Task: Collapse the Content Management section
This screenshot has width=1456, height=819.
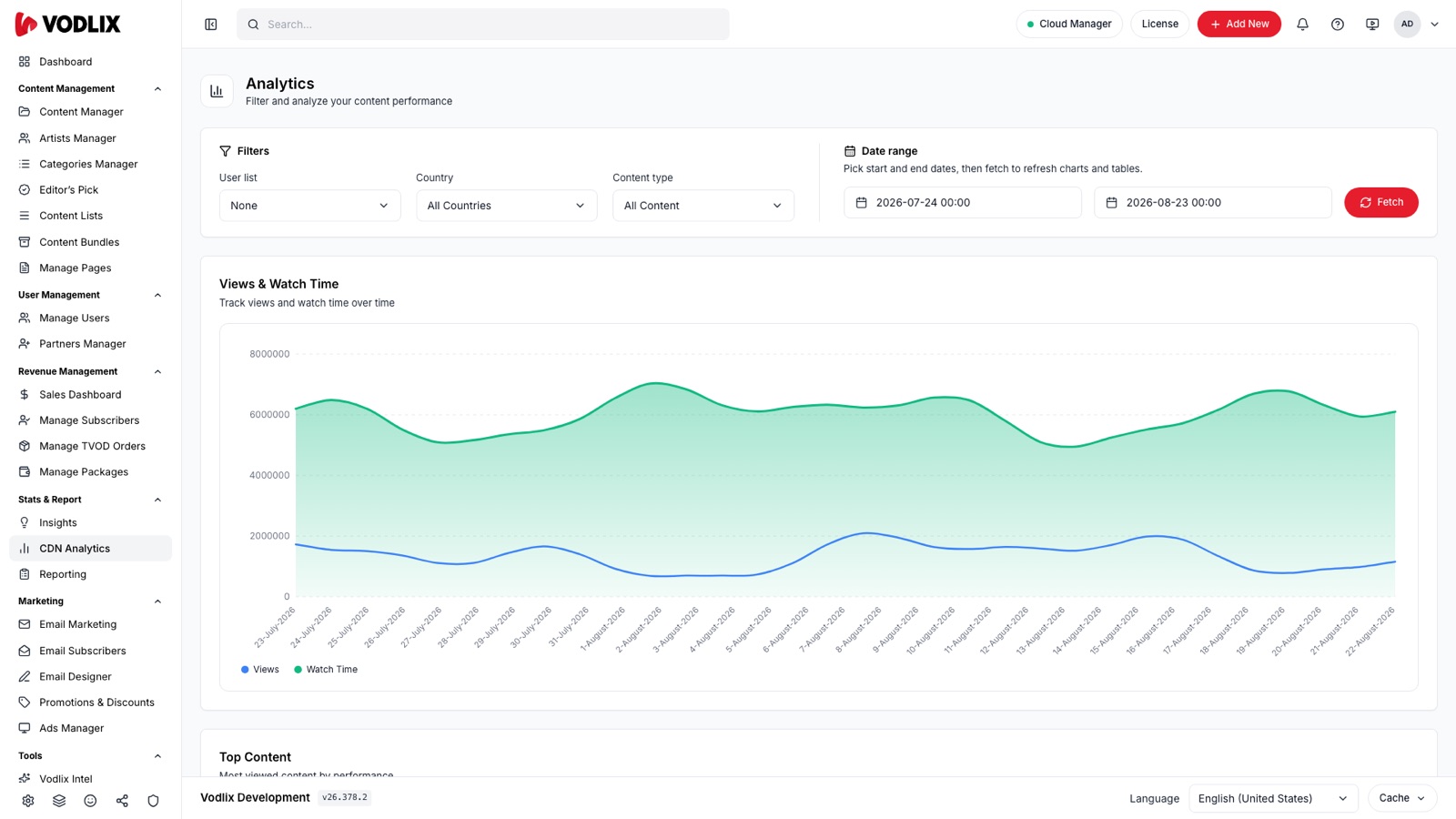Action: tap(157, 89)
